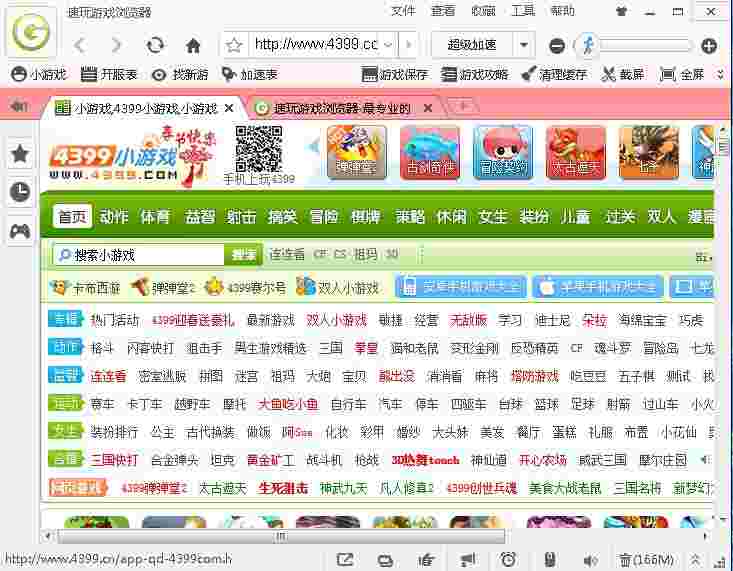Mute sound with the speaker icon
Screen dimensions: 733x571
click(x=590, y=559)
